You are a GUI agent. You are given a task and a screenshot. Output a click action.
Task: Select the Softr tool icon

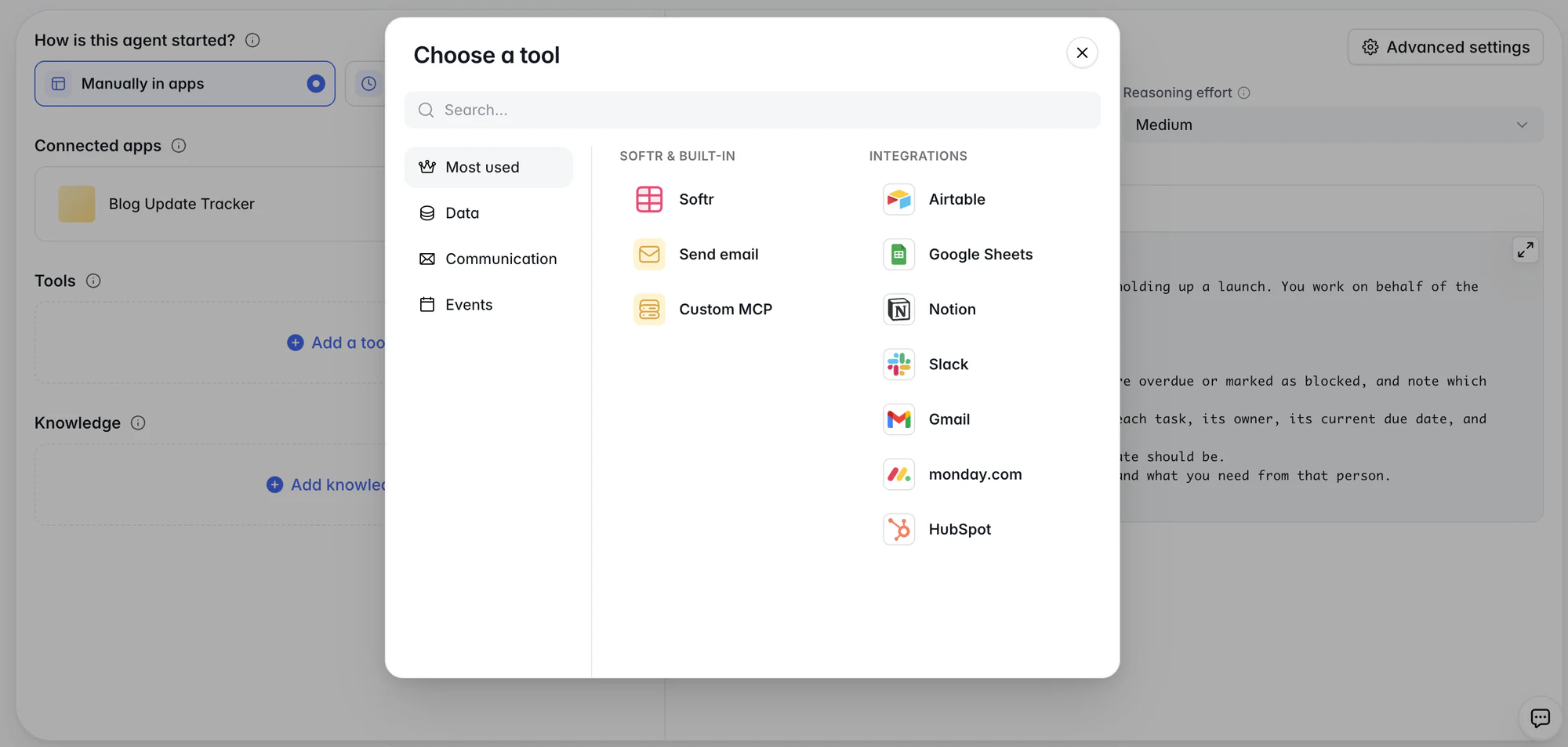click(649, 199)
